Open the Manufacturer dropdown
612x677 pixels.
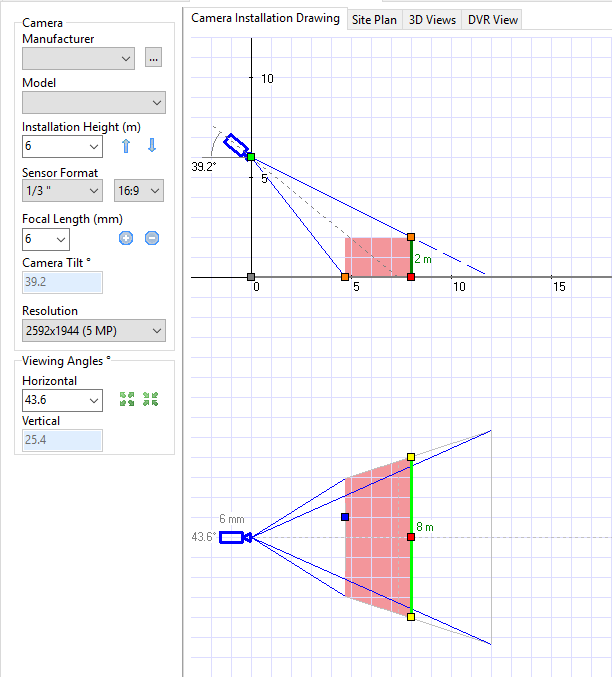coord(78,58)
